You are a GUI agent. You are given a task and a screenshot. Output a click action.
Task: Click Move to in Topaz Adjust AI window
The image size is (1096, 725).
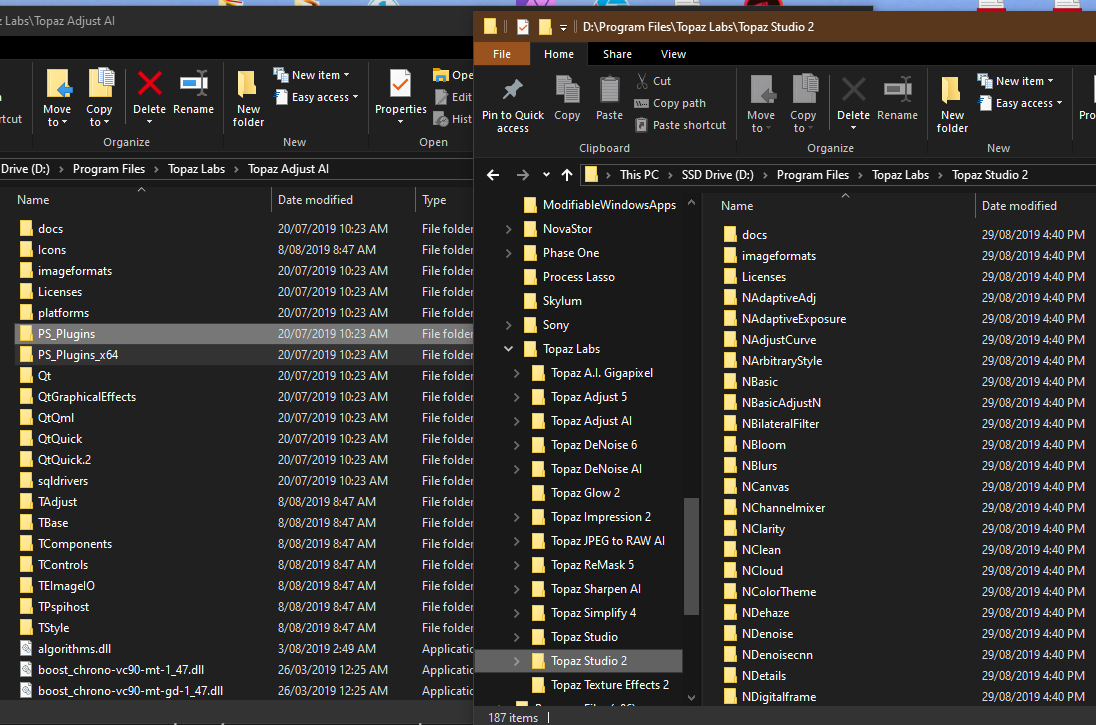pos(57,98)
